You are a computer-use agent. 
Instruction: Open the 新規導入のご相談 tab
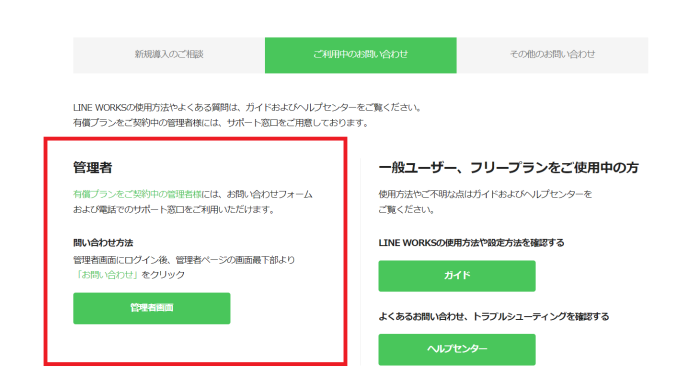point(169,55)
